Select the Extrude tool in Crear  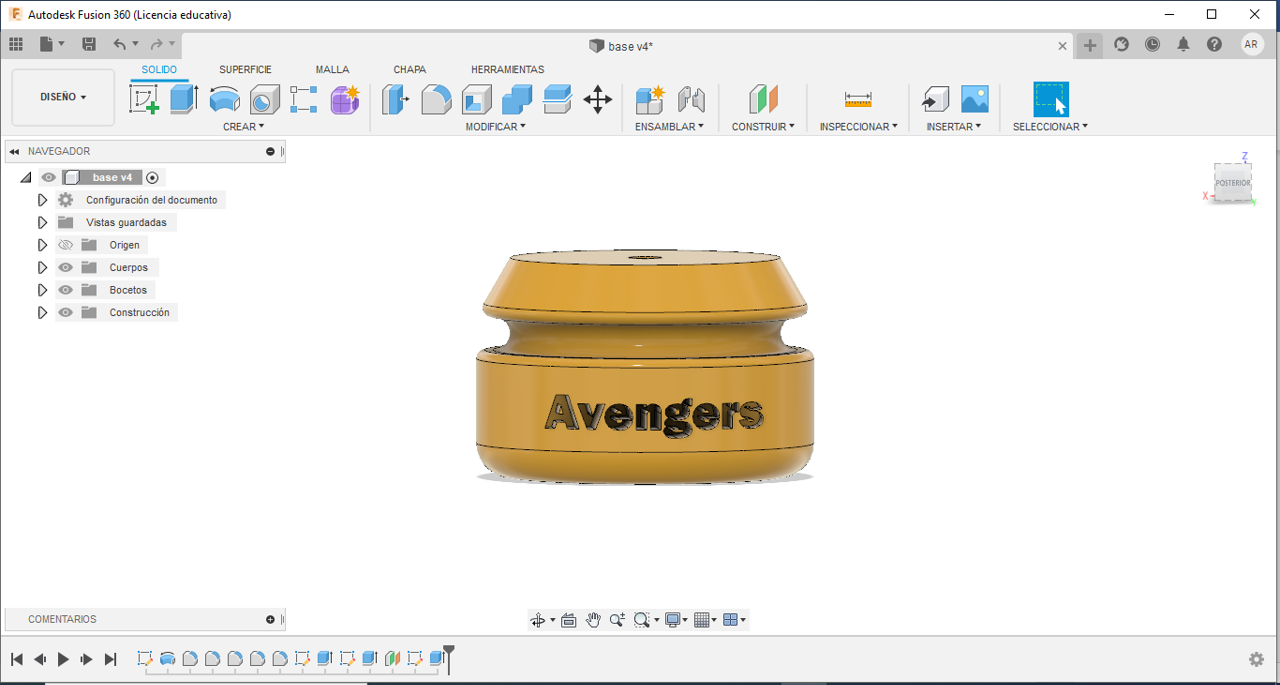[184, 99]
